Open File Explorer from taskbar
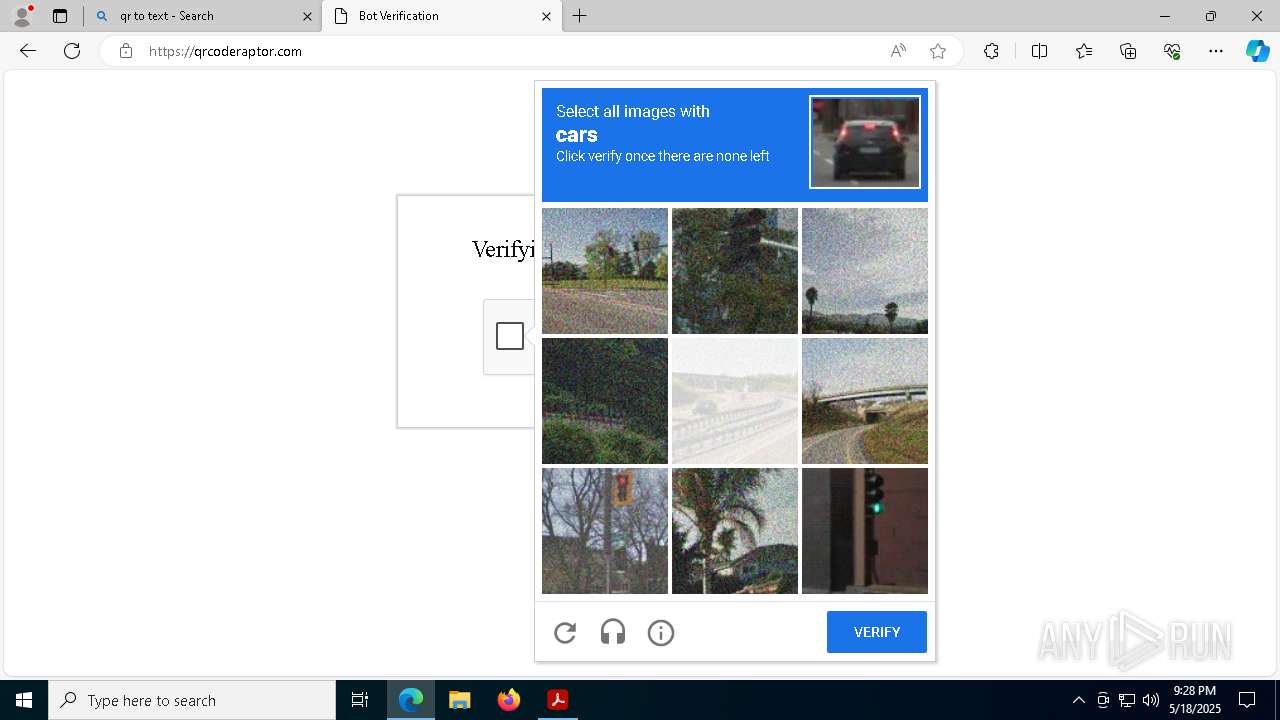The height and width of the screenshot is (720, 1280). coord(460,700)
